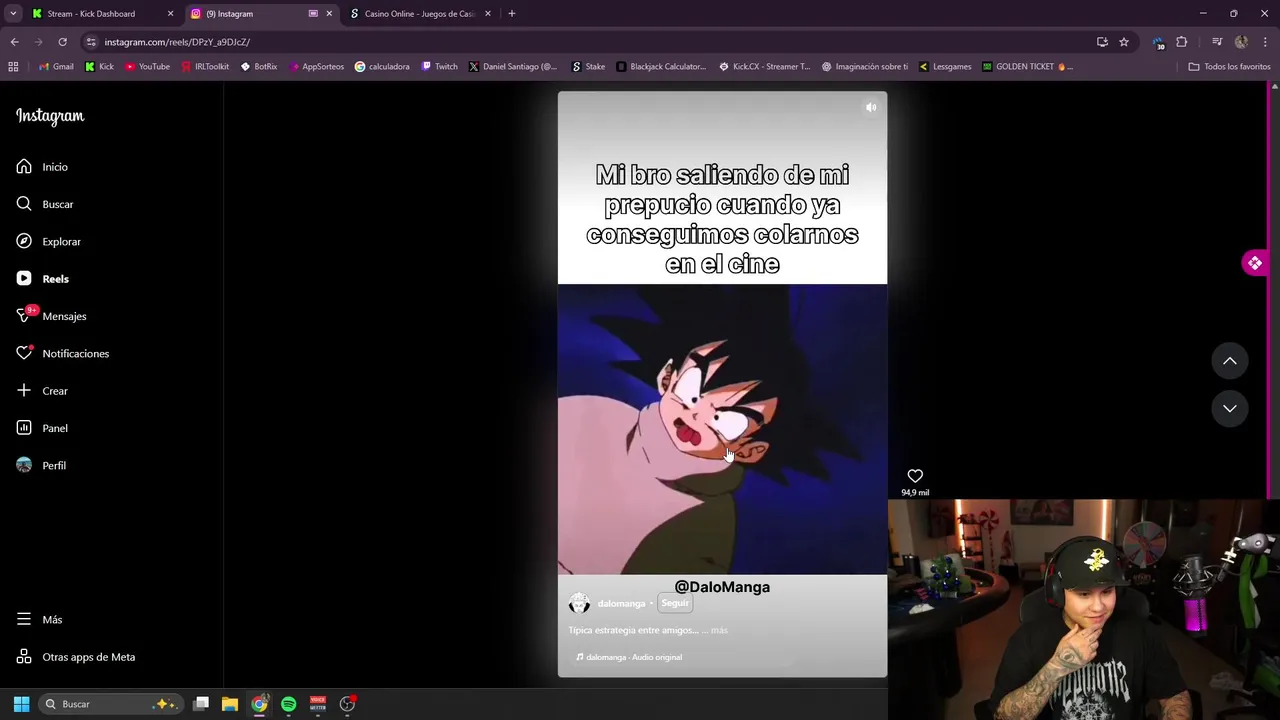Open Panel dashboard item
Image resolution: width=1280 pixels, height=720 pixels.
click(x=42, y=428)
